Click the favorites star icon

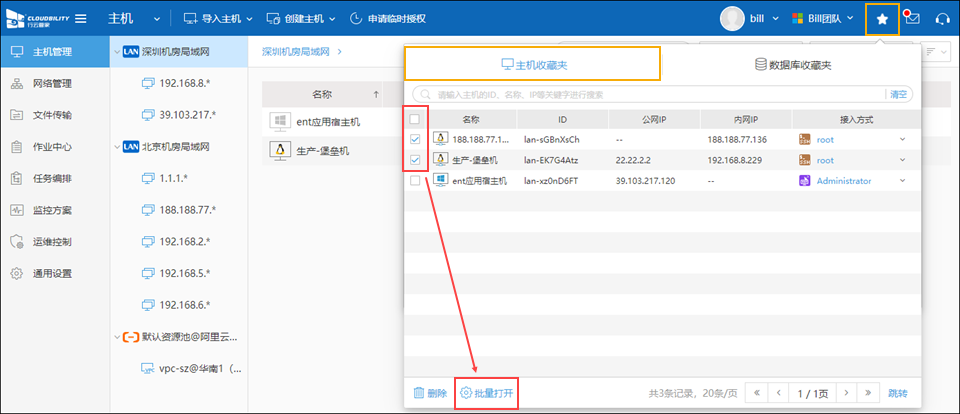point(881,19)
